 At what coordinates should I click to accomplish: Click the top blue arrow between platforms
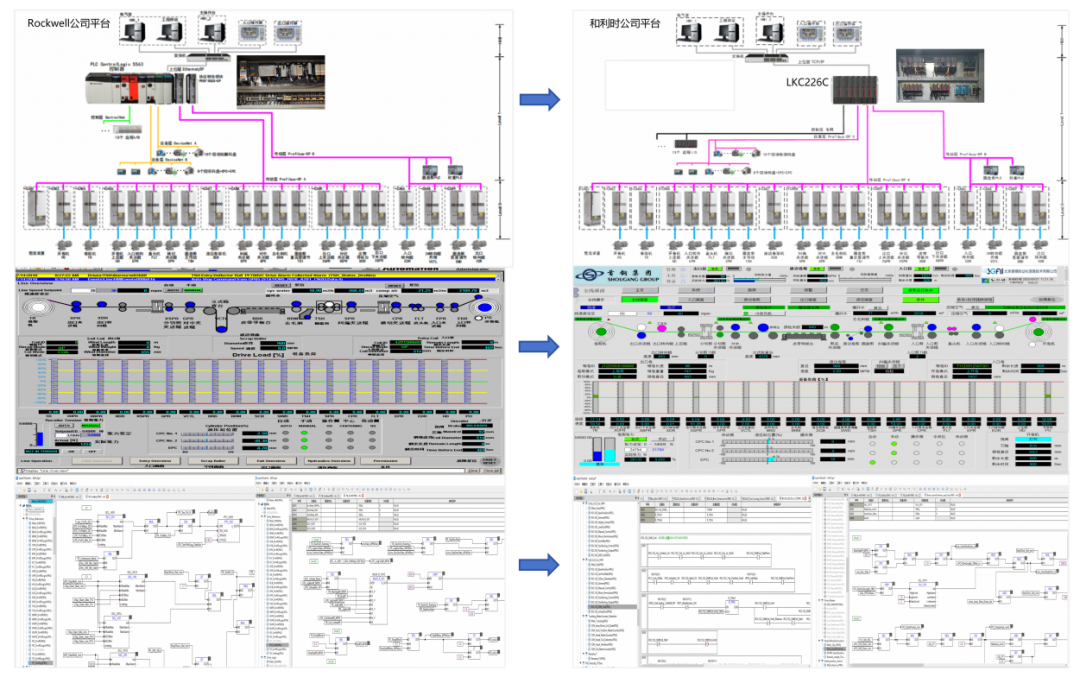[x=539, y=98]
